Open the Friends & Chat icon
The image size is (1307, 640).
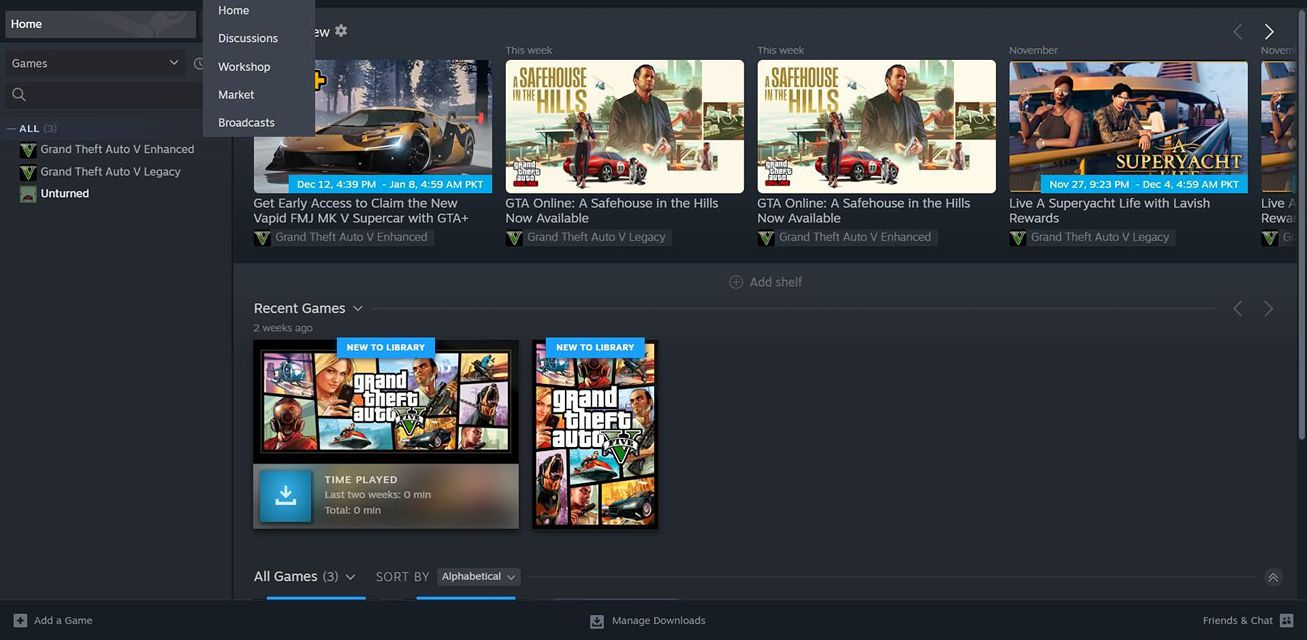(x=1286, y=620)
